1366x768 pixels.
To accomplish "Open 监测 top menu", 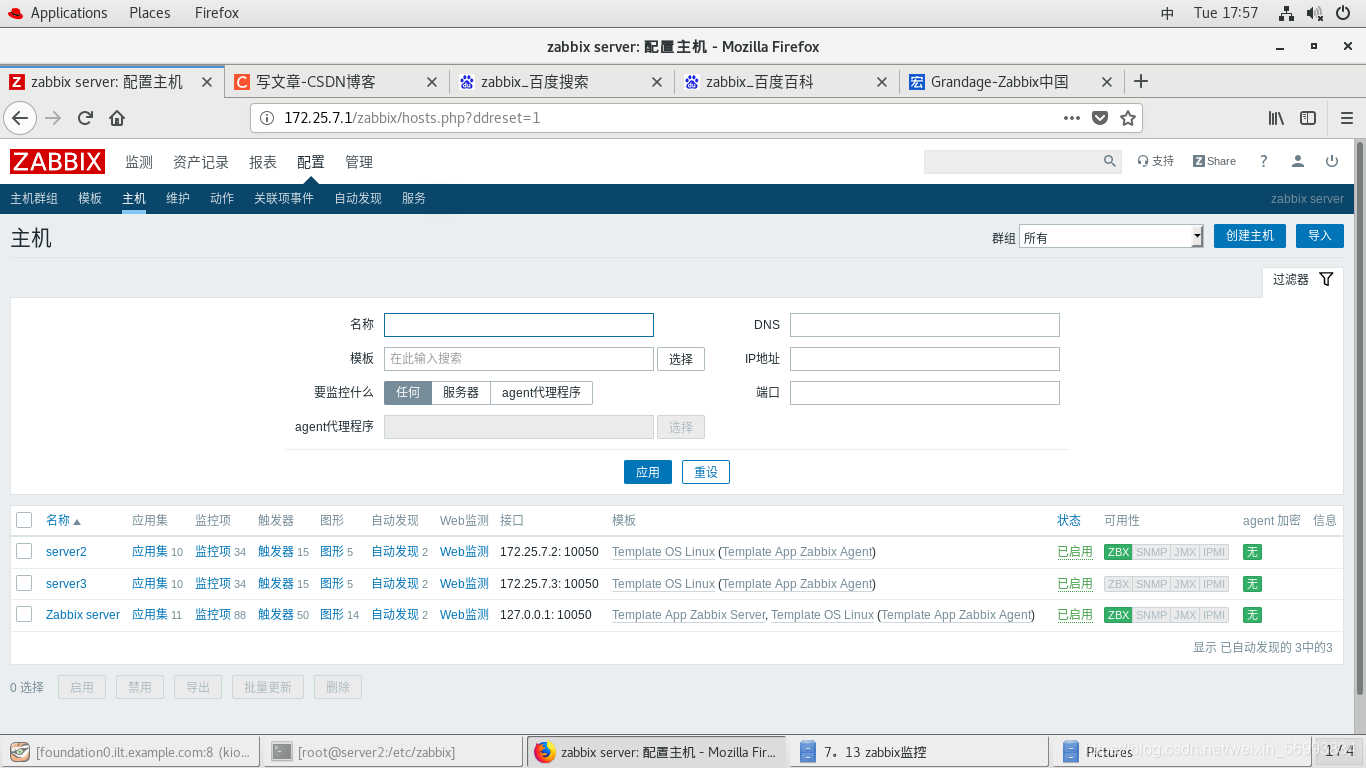I will tap(139, 162).
